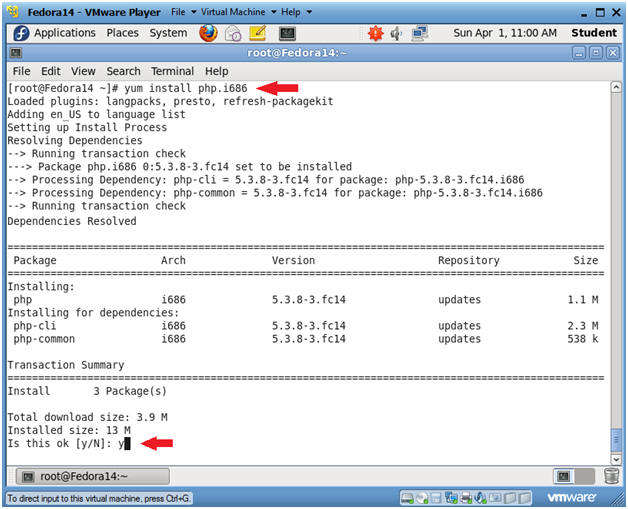This screenshot has height=509, width=628.
Task: Open the terminal View menu
Action: tap(83, 71)
